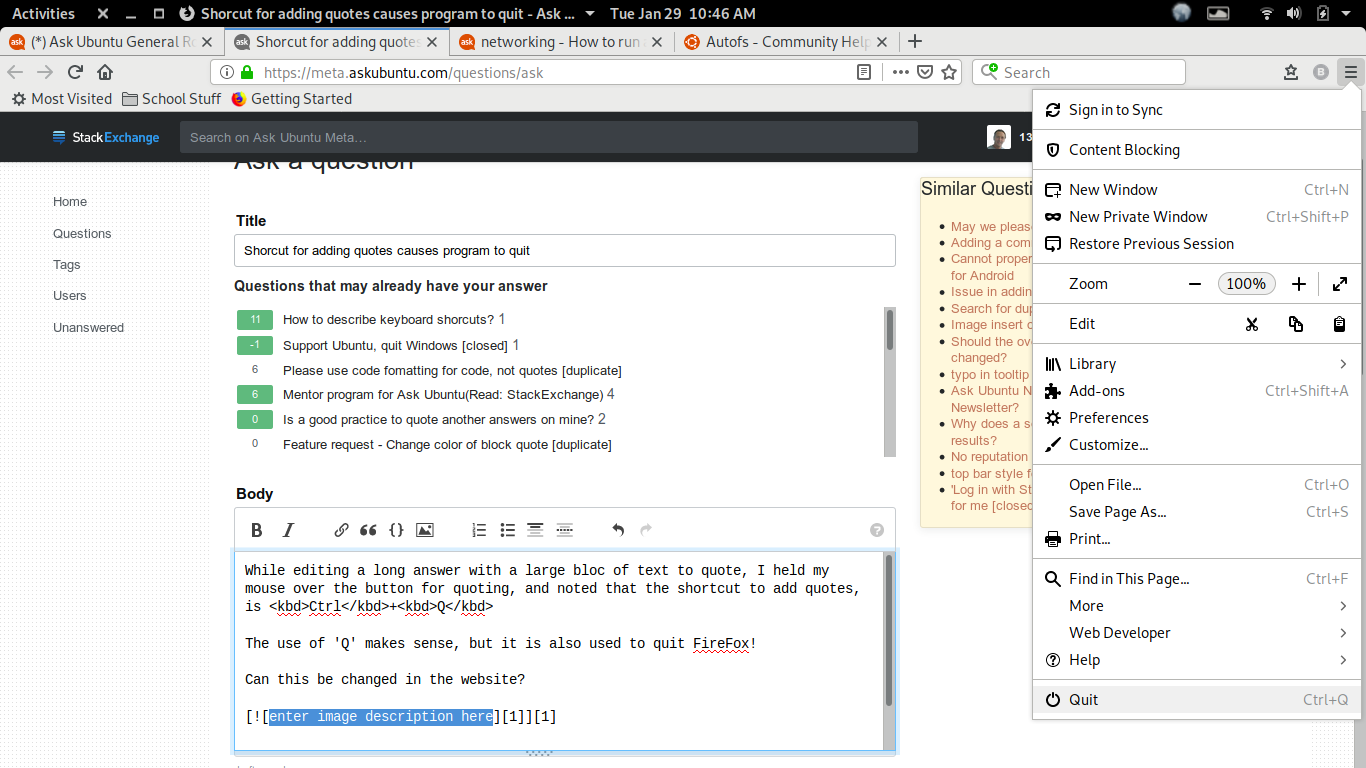
Task: Open Preferences from the menu
Action: coord(1197,418)
